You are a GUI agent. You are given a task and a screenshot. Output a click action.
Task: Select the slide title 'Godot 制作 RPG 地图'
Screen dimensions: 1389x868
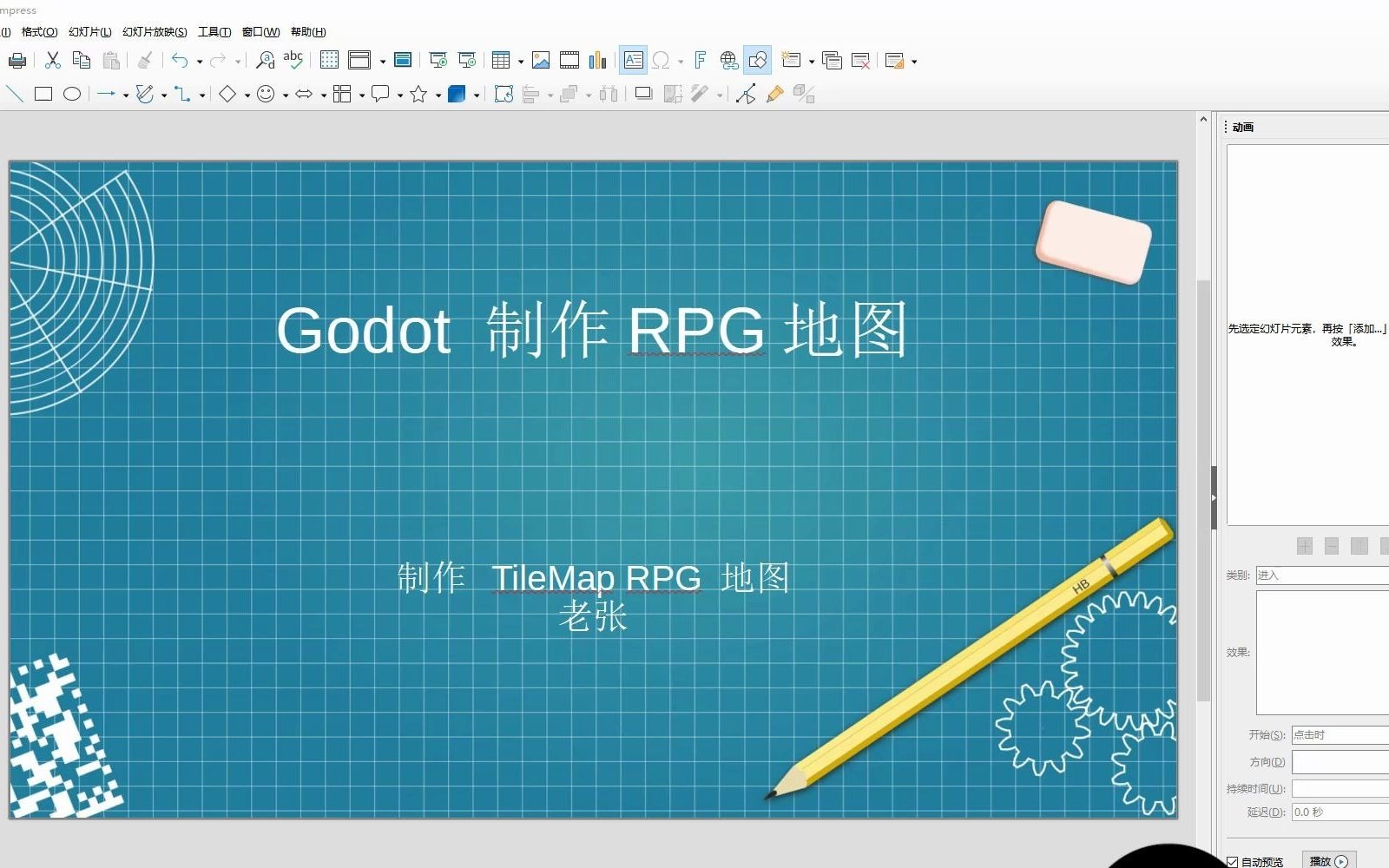point(592,330)
